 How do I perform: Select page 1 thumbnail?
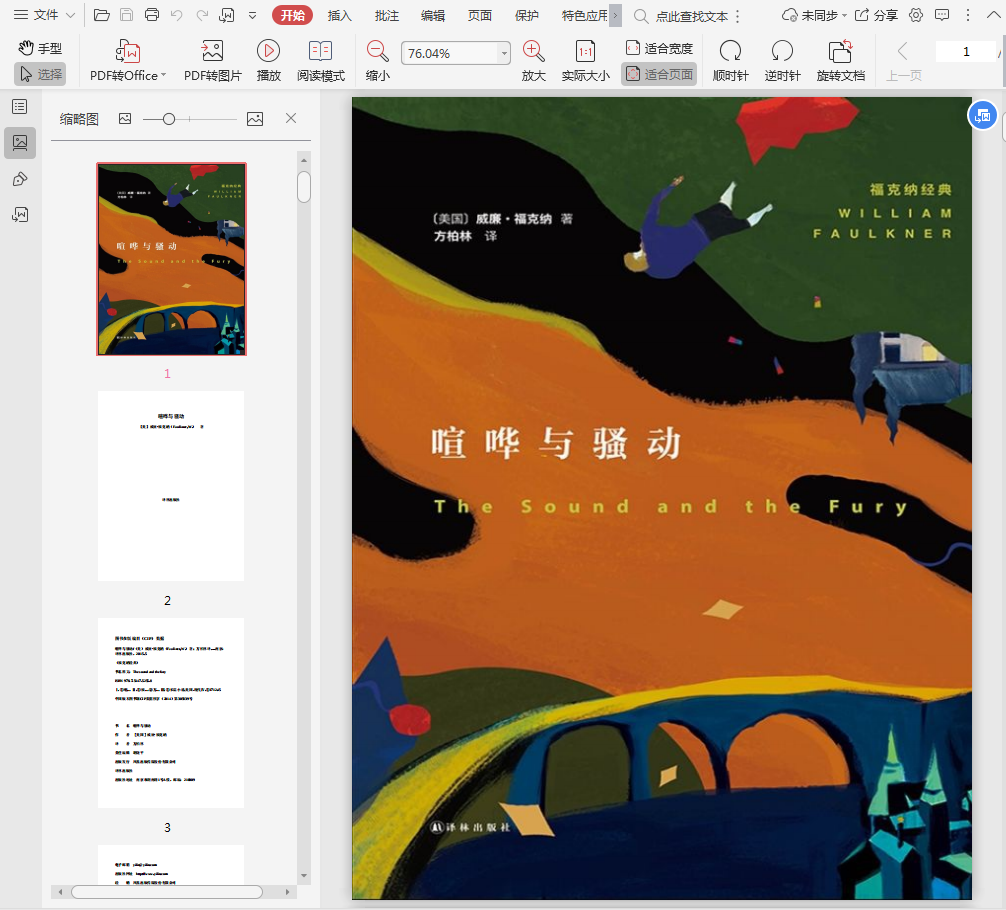pyautogui.click(x=171, y=259)
